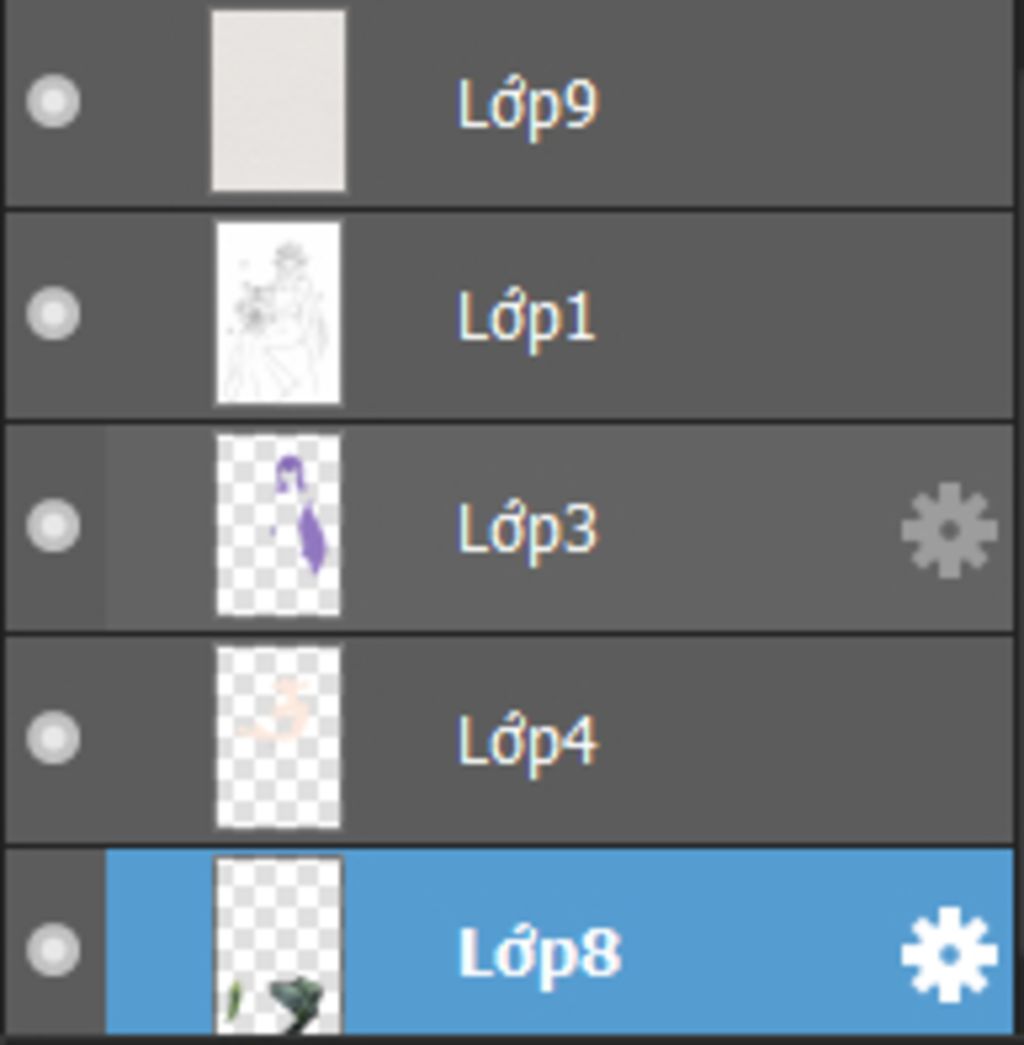Click empty row area right of Lớp4
The image size is (1024, 1045).
(800, 741)
